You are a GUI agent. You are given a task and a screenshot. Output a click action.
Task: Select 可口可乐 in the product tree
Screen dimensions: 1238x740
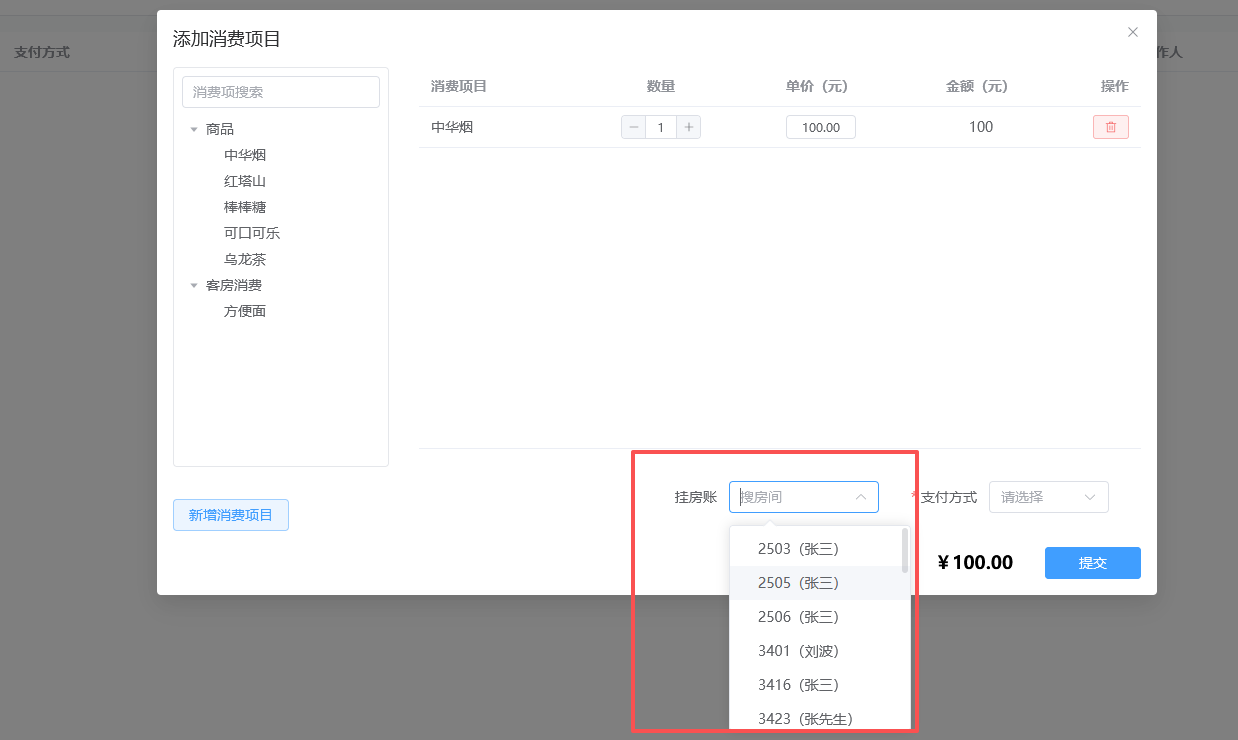tap(252, 233)
